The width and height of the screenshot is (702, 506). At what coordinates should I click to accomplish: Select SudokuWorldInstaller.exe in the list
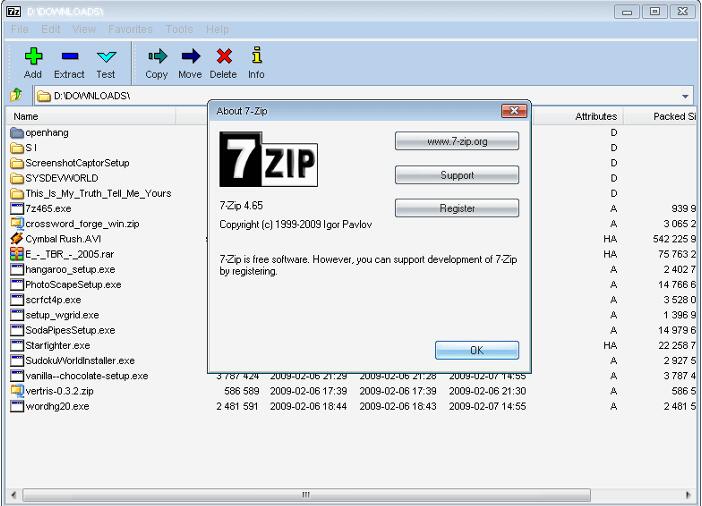point(80,360)
